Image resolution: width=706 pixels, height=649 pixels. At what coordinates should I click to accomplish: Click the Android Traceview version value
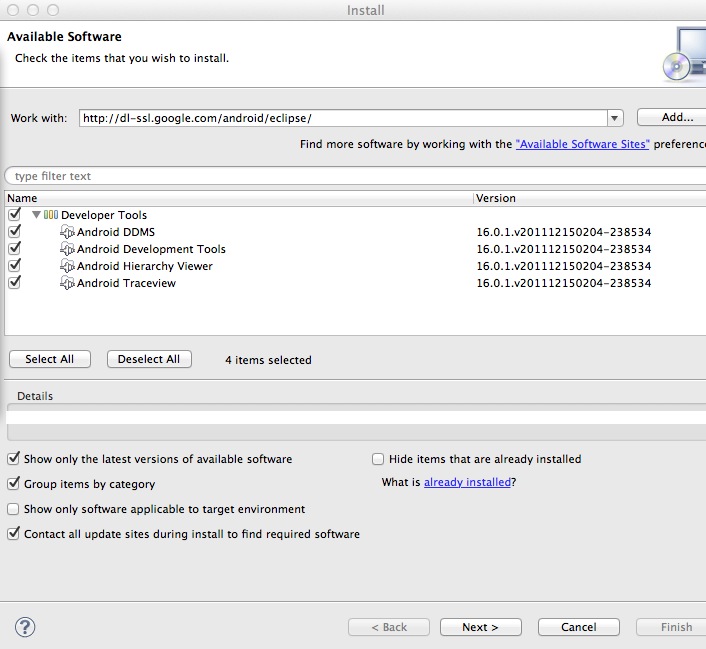564,283
